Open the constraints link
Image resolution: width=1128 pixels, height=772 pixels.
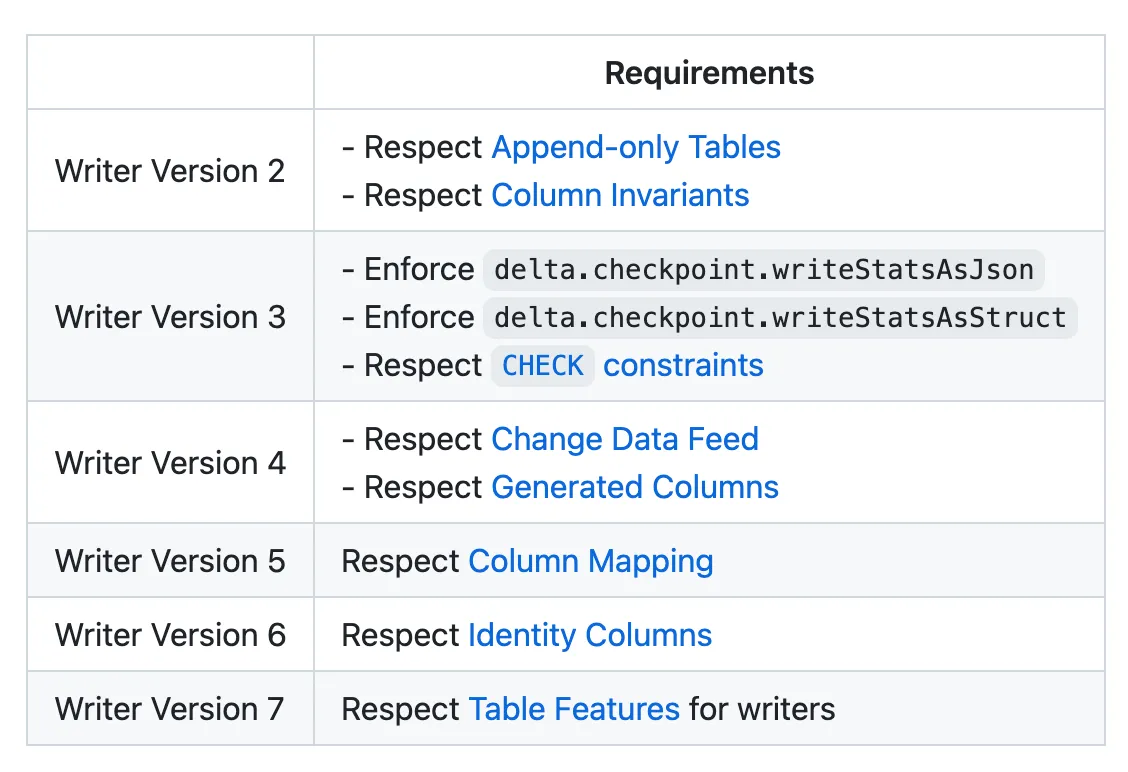coord(683,366)
